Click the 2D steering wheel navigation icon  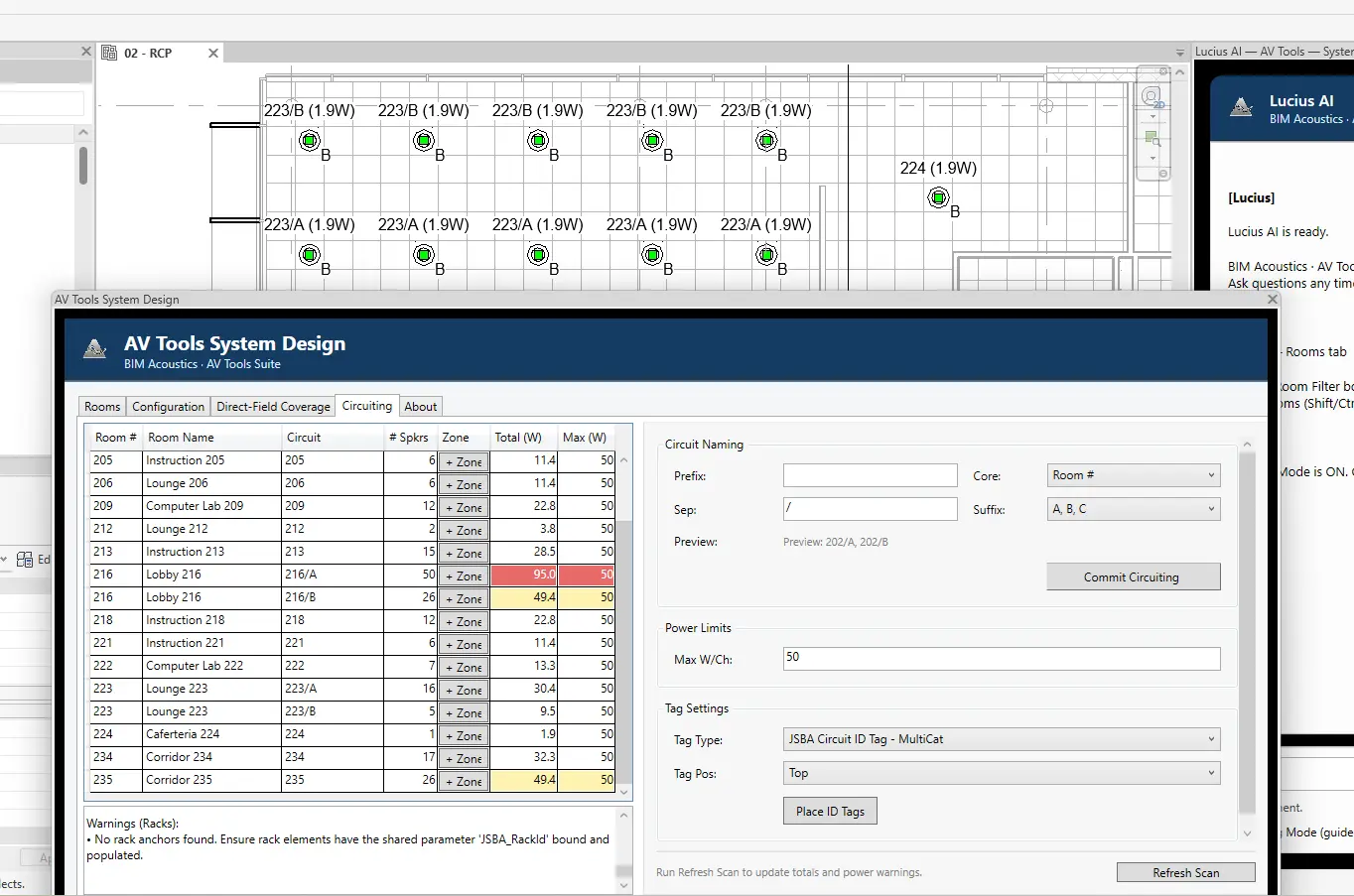[x=1151, y=97]
